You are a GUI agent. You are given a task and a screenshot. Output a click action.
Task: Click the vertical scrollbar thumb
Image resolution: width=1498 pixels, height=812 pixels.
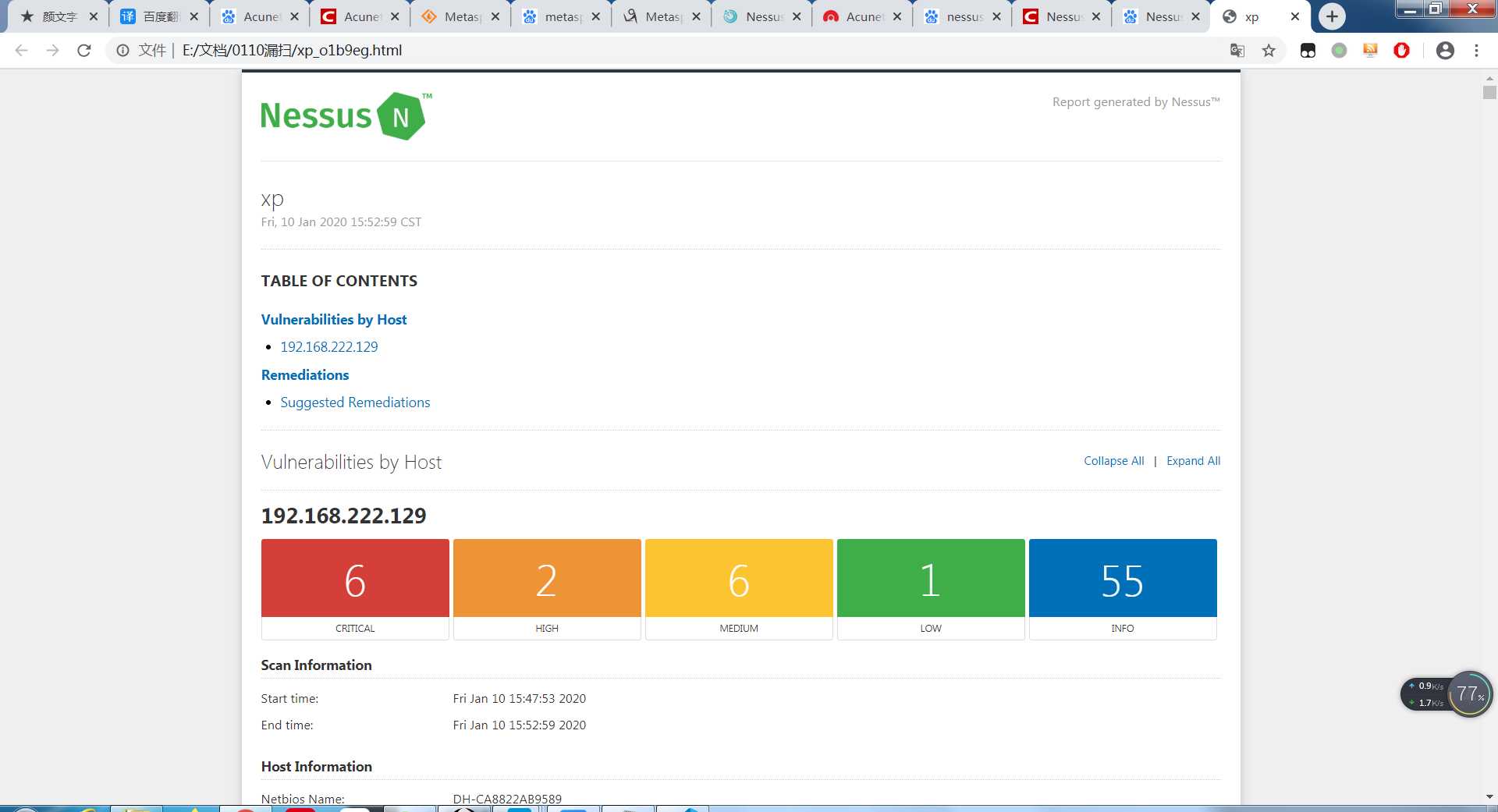pos(1489,93)
